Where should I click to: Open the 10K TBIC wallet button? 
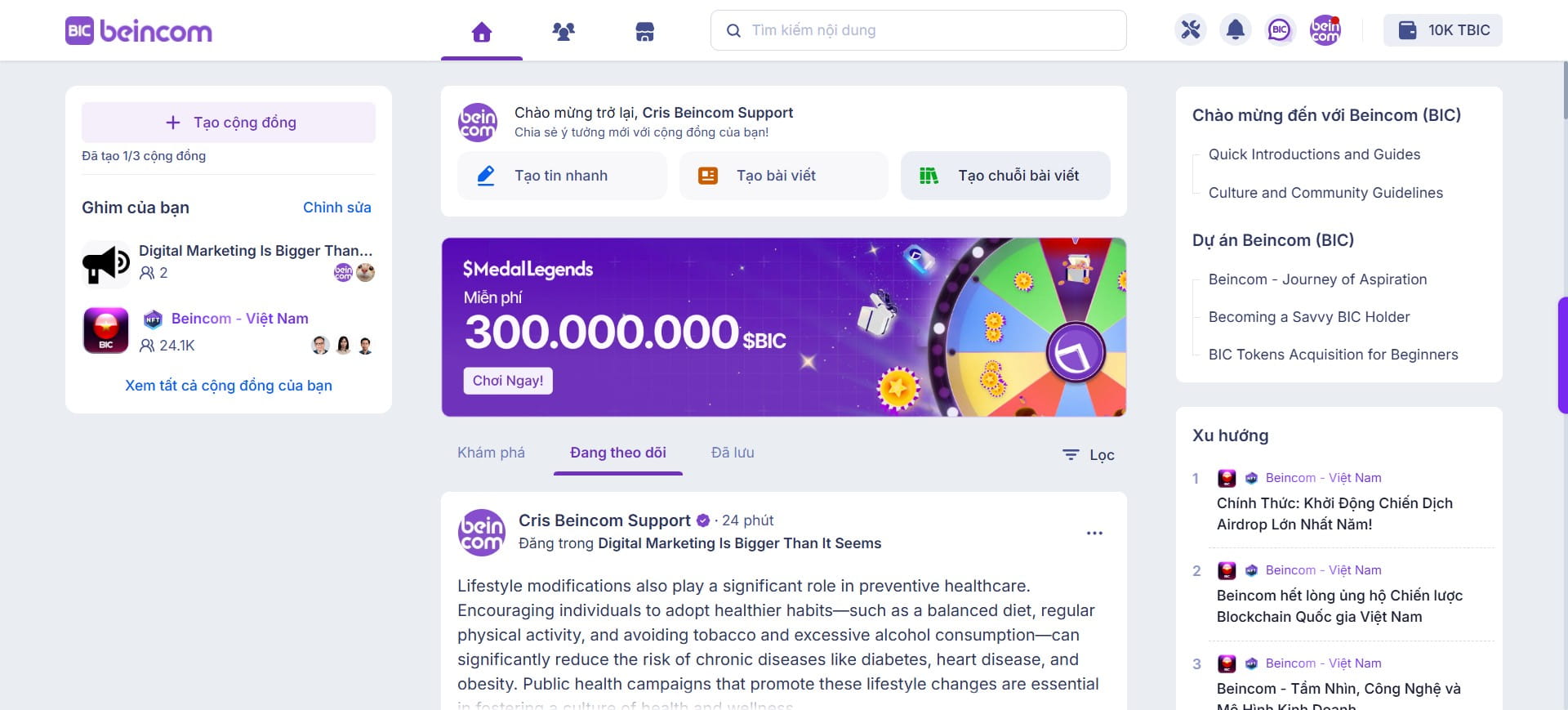pyautogui.click(x=1442, y=30)
